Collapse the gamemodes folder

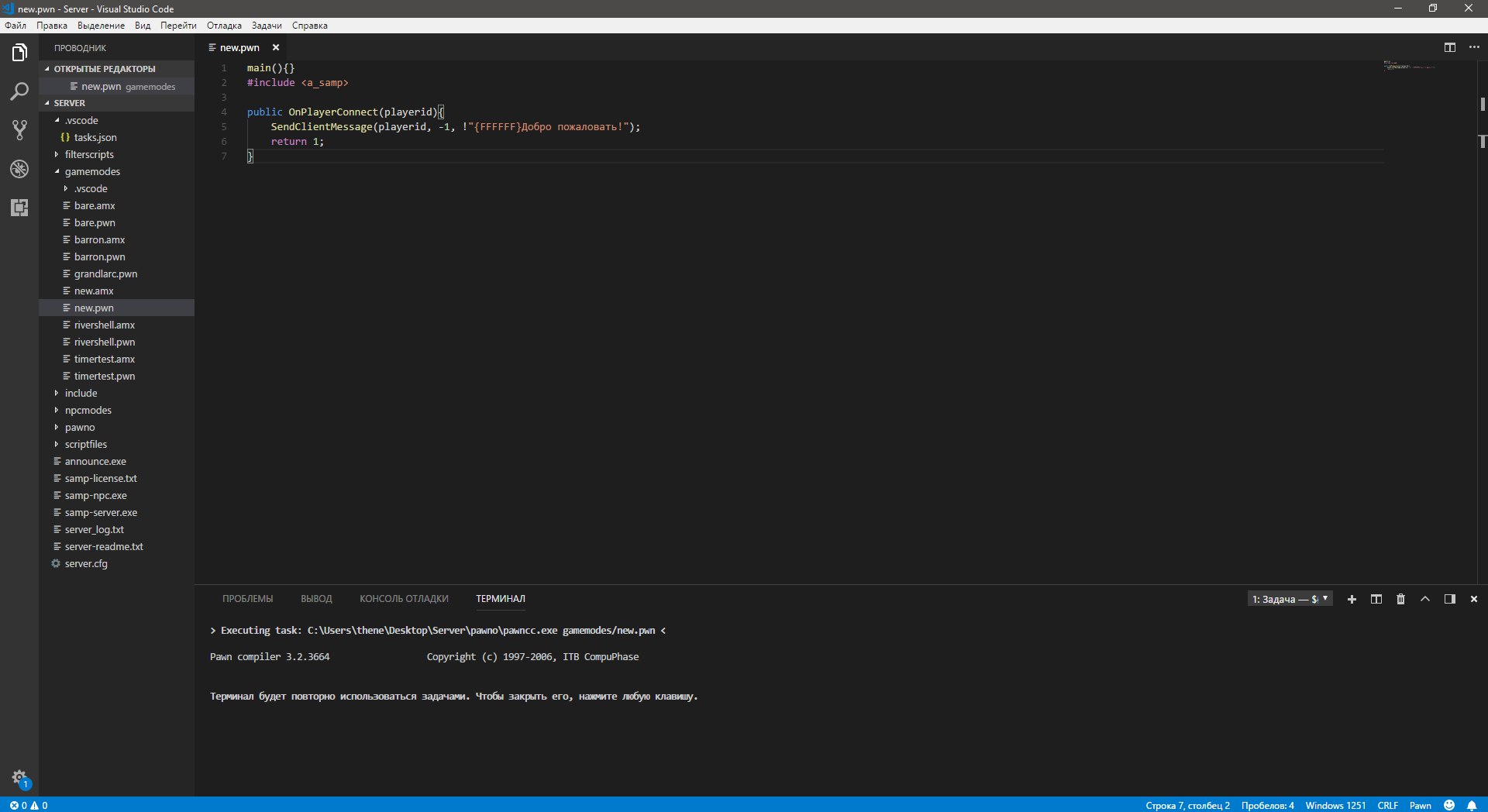[92, 172]
